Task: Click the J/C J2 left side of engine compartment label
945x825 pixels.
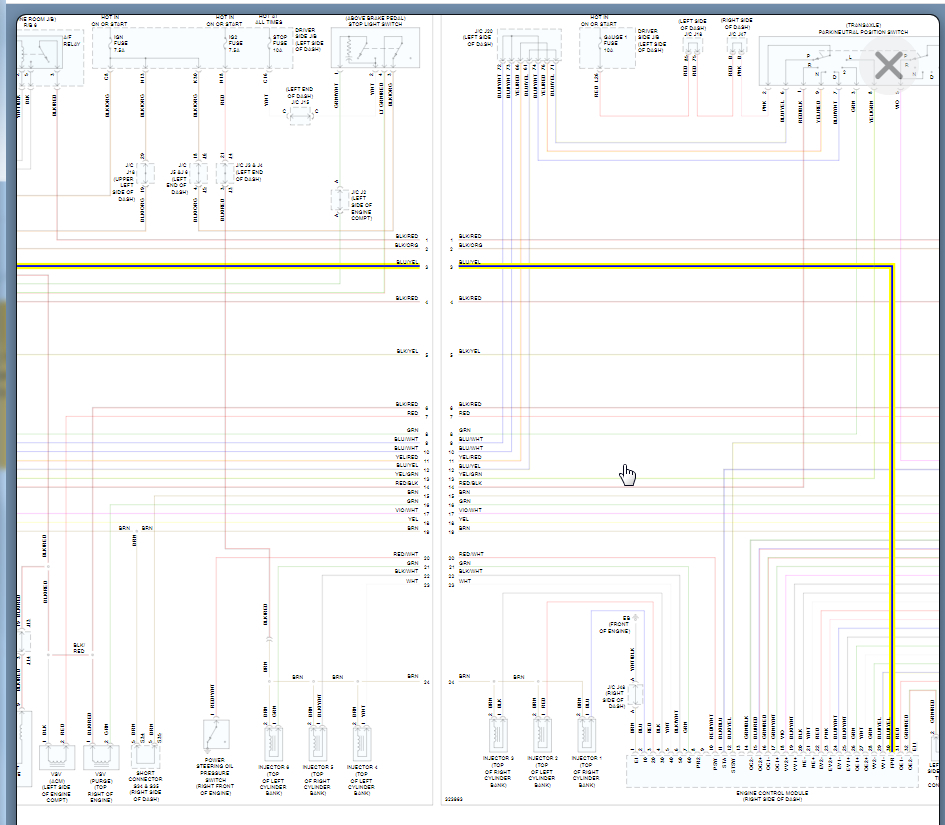Action: click(362, 205)
